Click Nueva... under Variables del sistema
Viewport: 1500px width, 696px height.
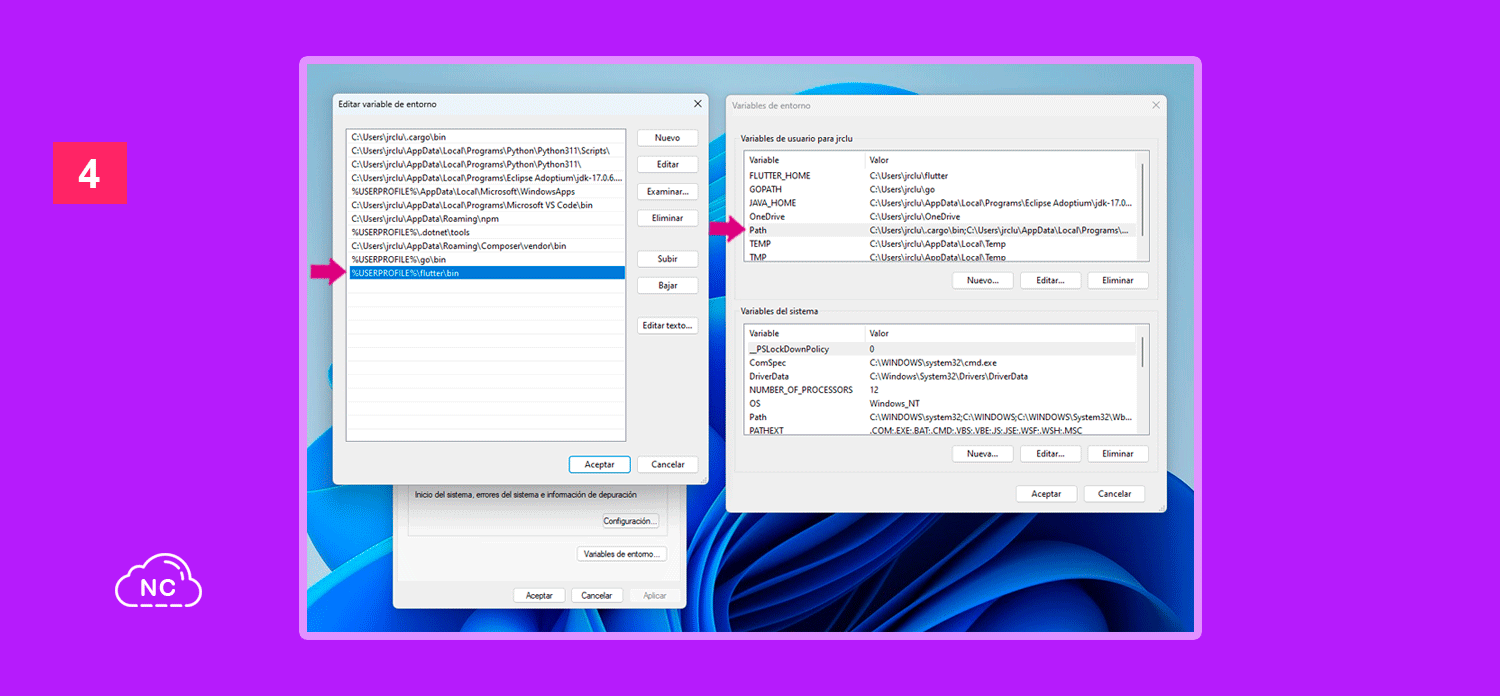[982, 454]
